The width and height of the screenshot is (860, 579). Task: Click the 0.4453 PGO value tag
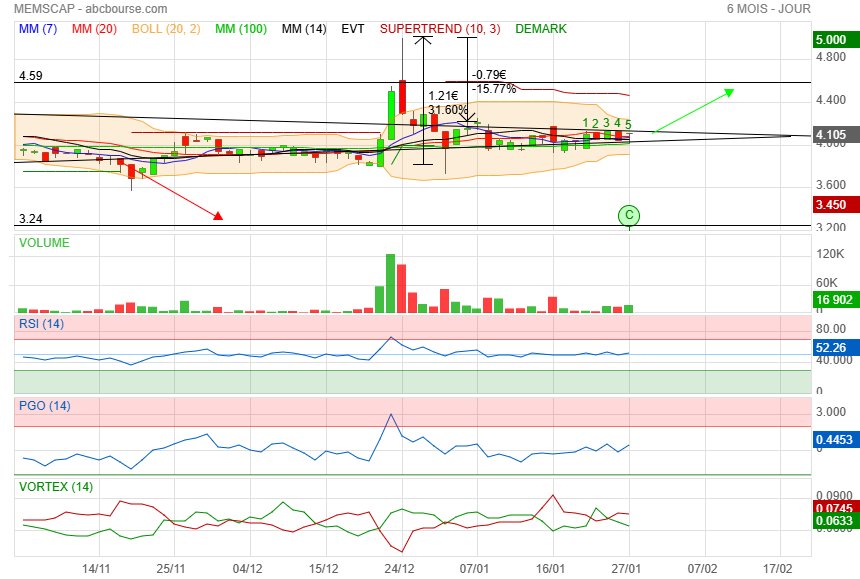(834, 439)
